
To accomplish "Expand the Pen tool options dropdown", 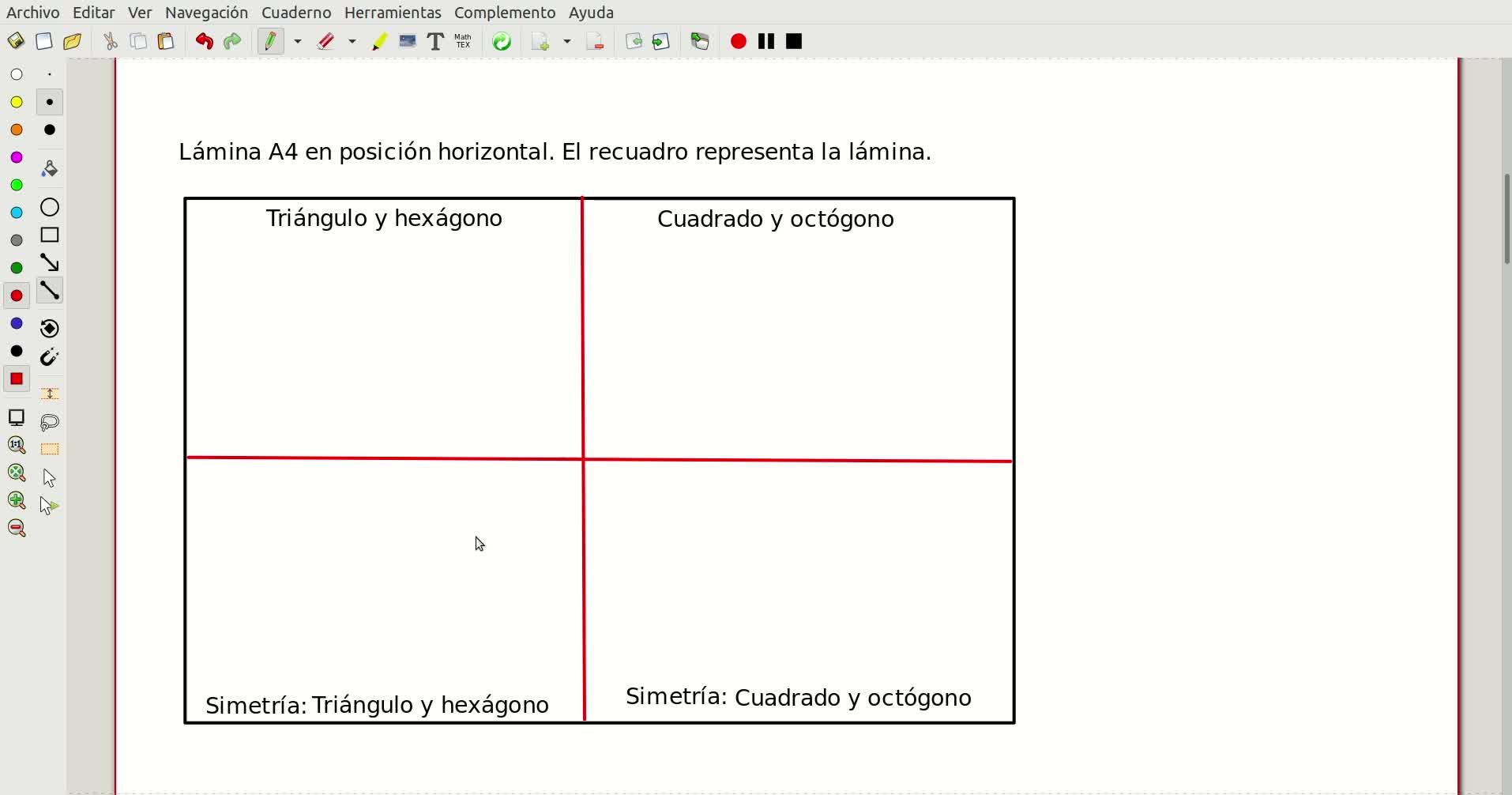I will click(298, 41).
